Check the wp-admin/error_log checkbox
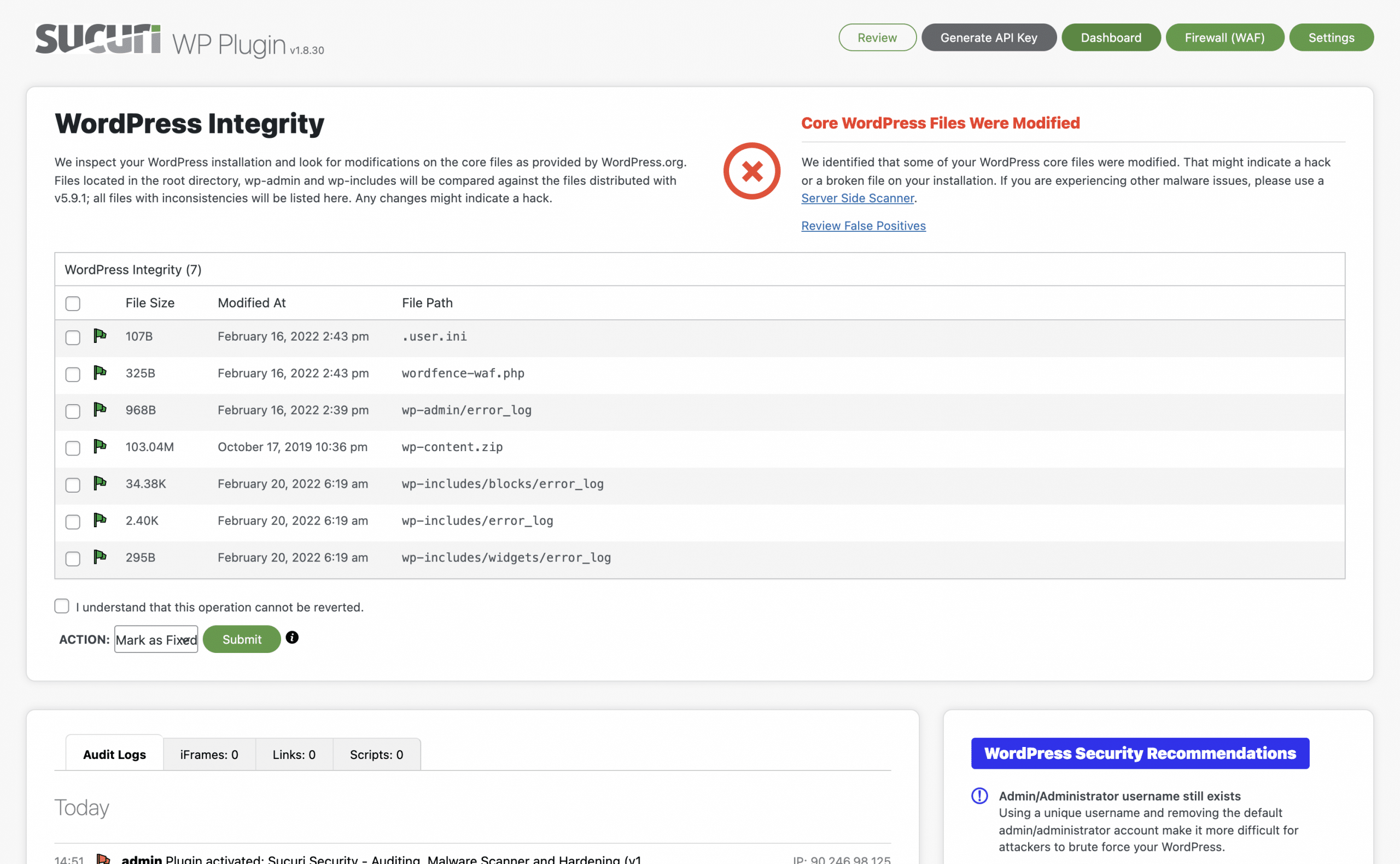The width and height of the screenshot is (1400, 864). point(73,411)
